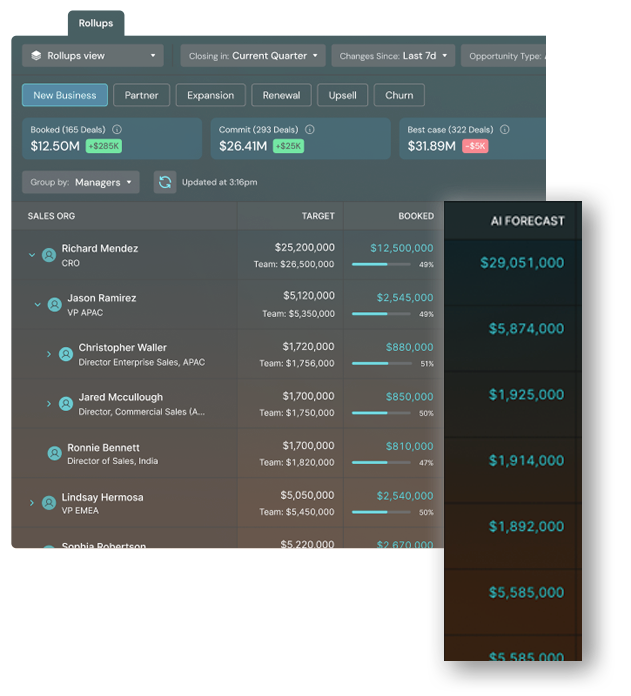Expand the Jared Mccullough row
The width and height of the screenshot is (631, 696).
[49, 404]
